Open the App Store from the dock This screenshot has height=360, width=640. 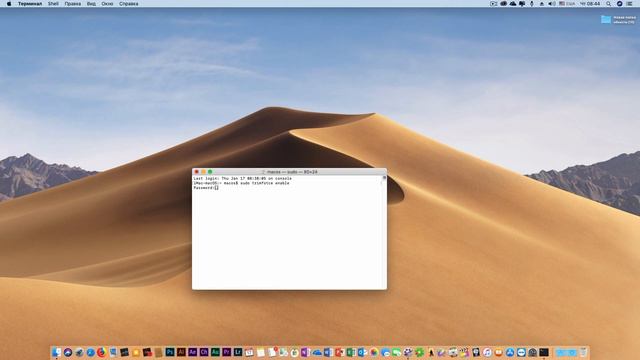click(x=510, y=352)
